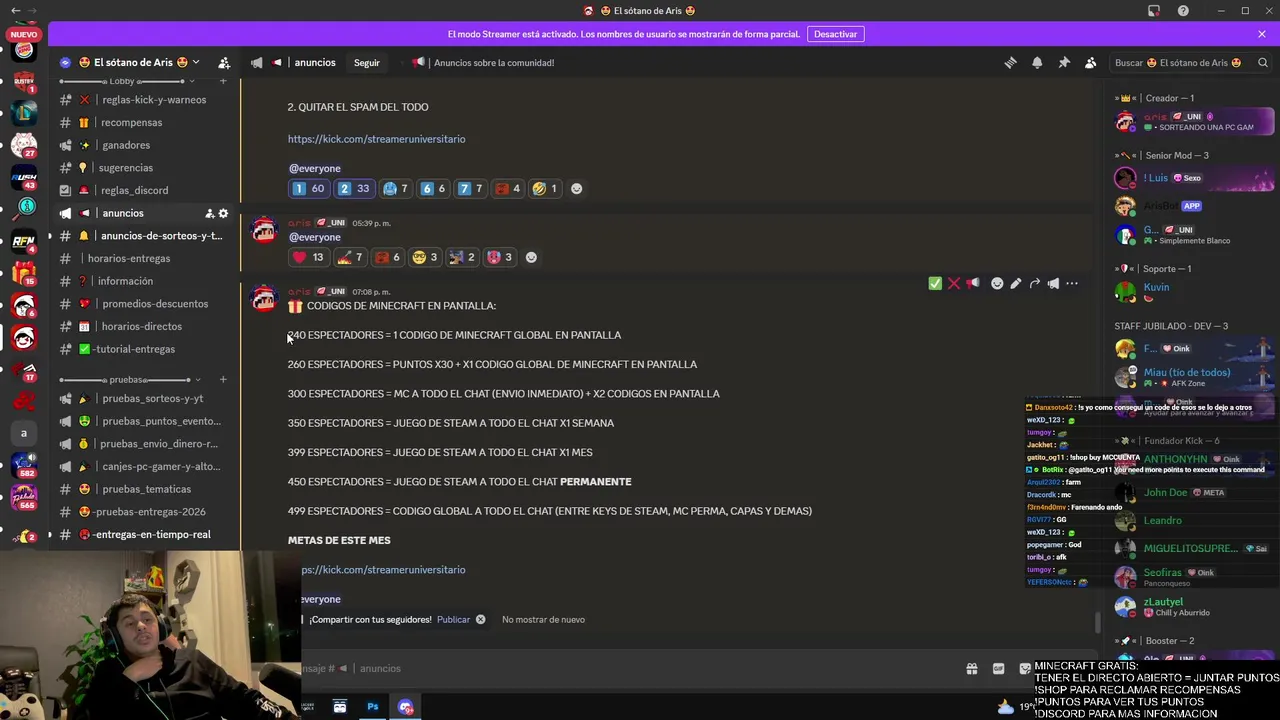The width and height of the screenshot is (1280, 720).
Task: Open gift box server with 15 badge
Action: [24, 273]
